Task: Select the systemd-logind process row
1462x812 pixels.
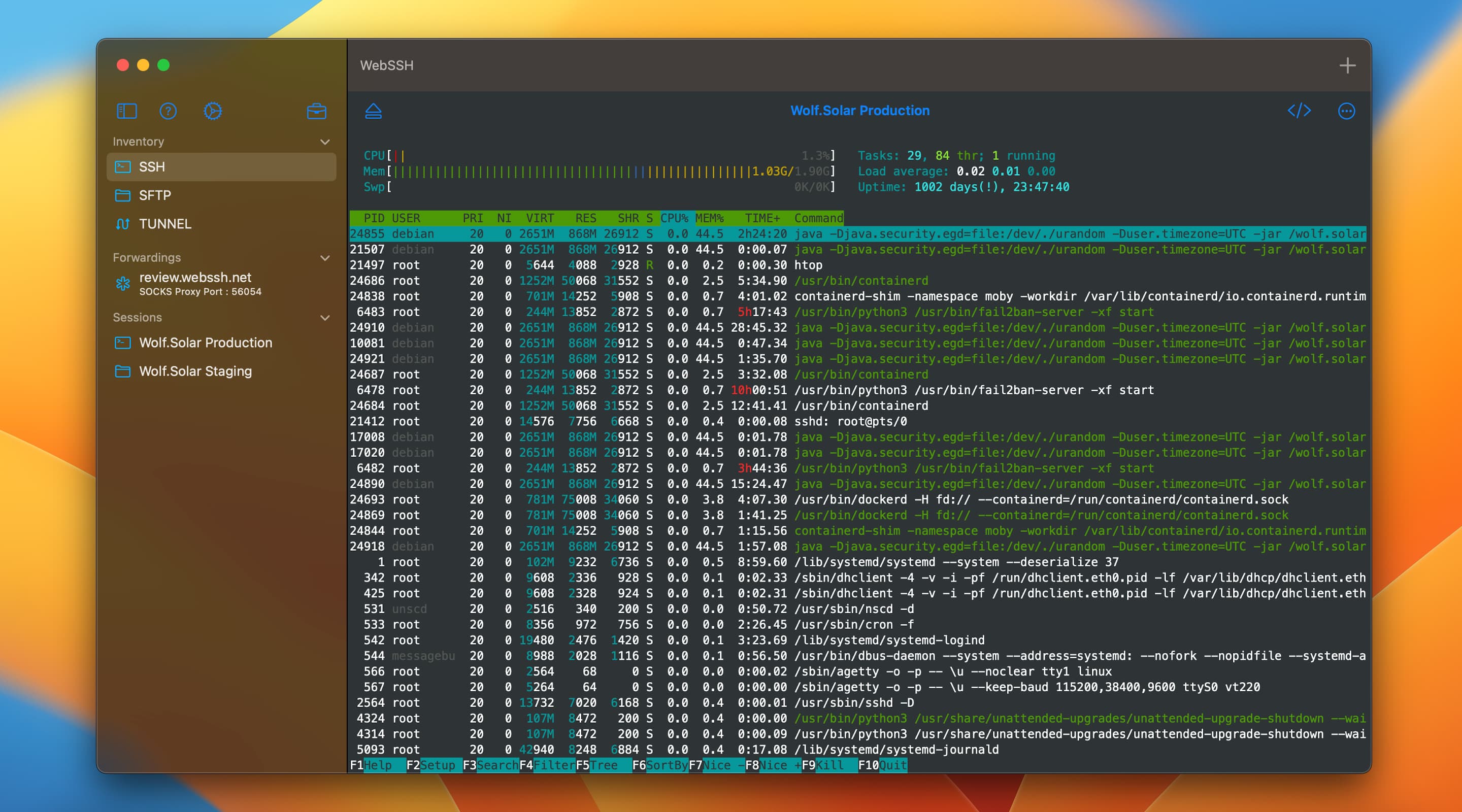Action: coord(857,640)
